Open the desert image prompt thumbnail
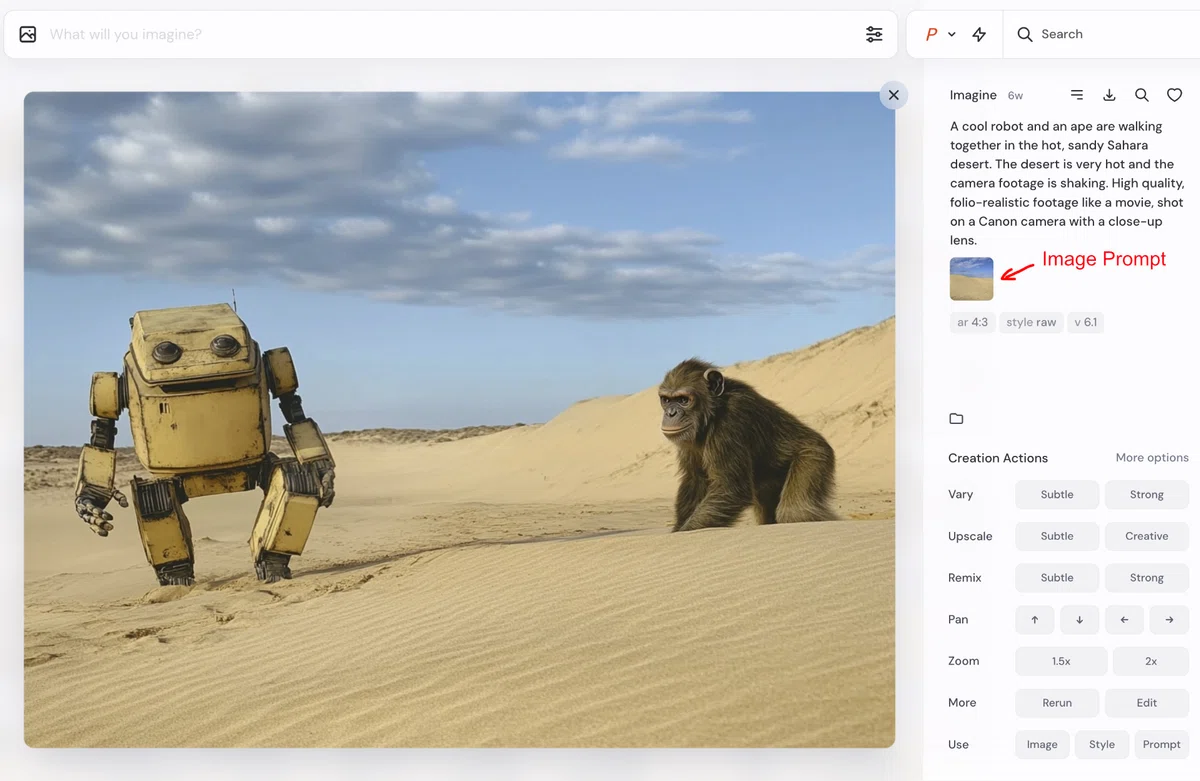The height and width of the screenshot is (781, 1200). tap(972, 279)
